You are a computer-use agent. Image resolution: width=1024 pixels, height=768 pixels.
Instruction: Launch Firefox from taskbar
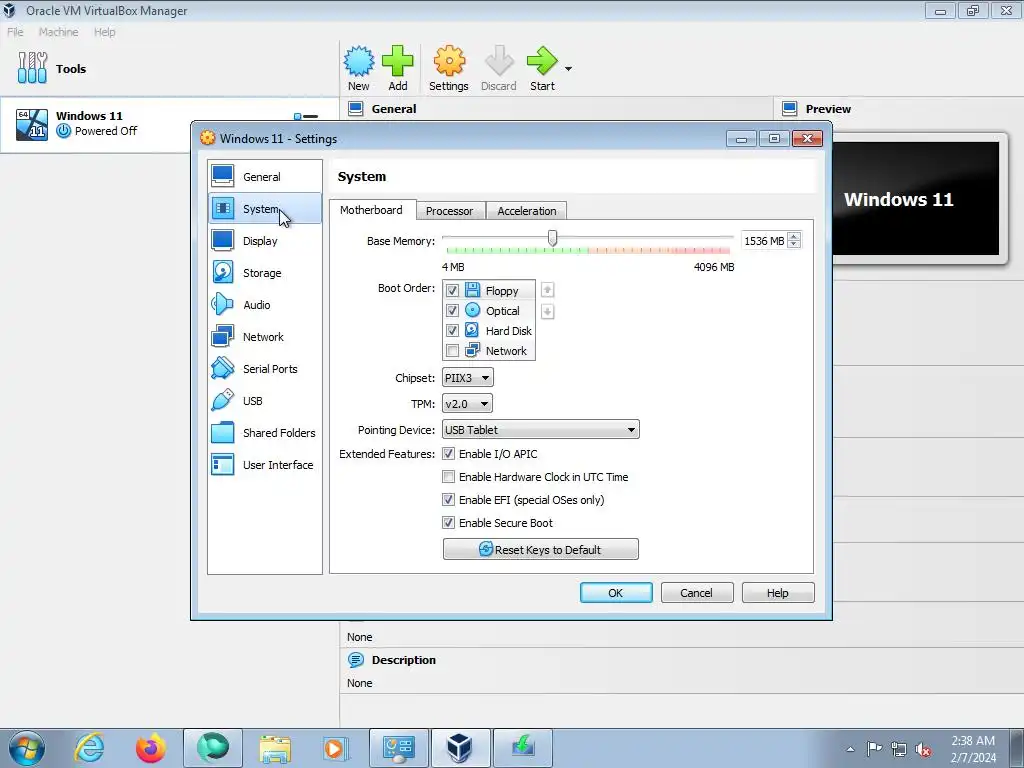tap(151, 748)
